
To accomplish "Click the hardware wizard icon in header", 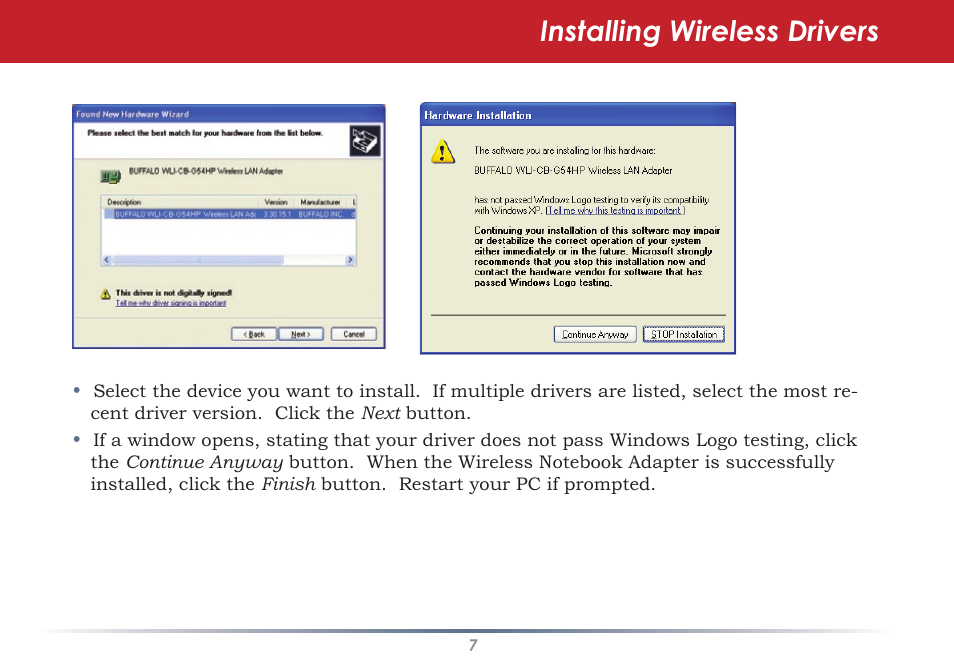I will pos(365,141).
